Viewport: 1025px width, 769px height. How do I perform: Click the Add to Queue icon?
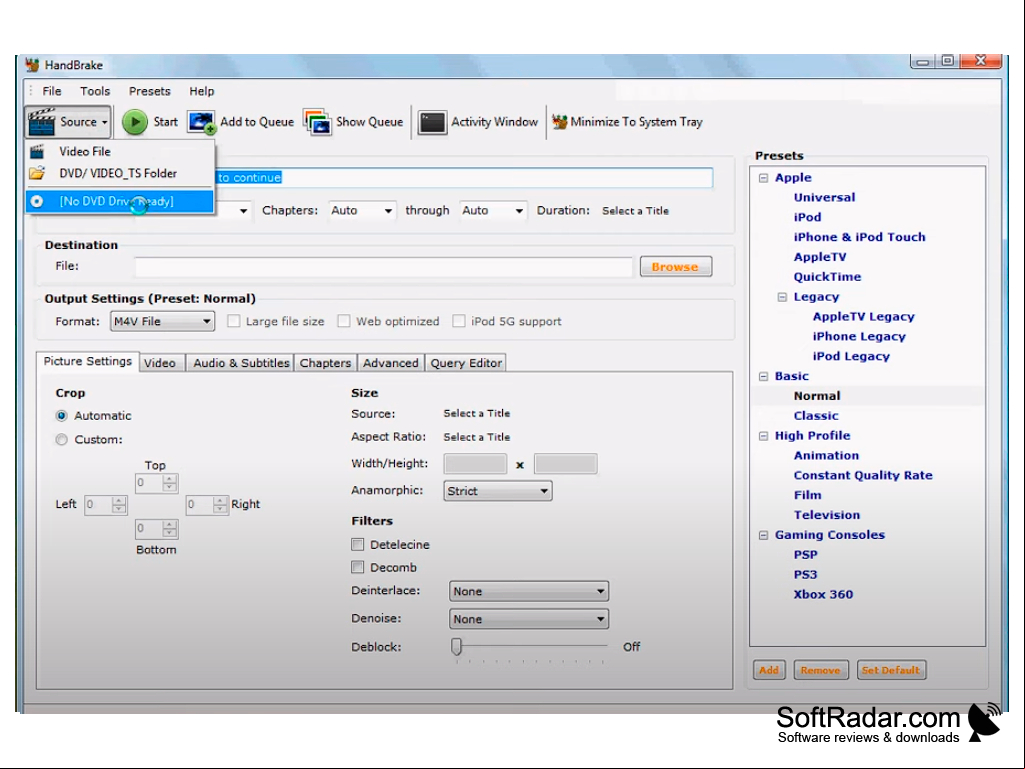point(201,122)
